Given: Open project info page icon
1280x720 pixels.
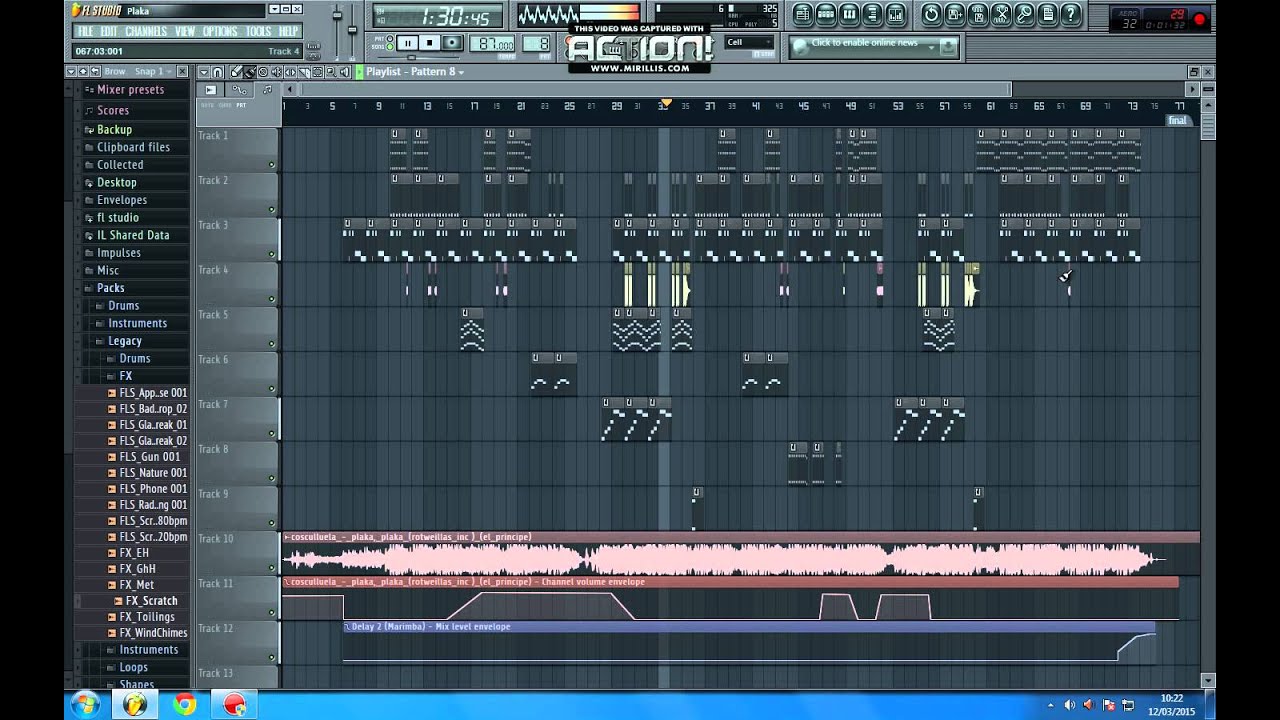Looking at the screenshot, I should (1047, 14).
